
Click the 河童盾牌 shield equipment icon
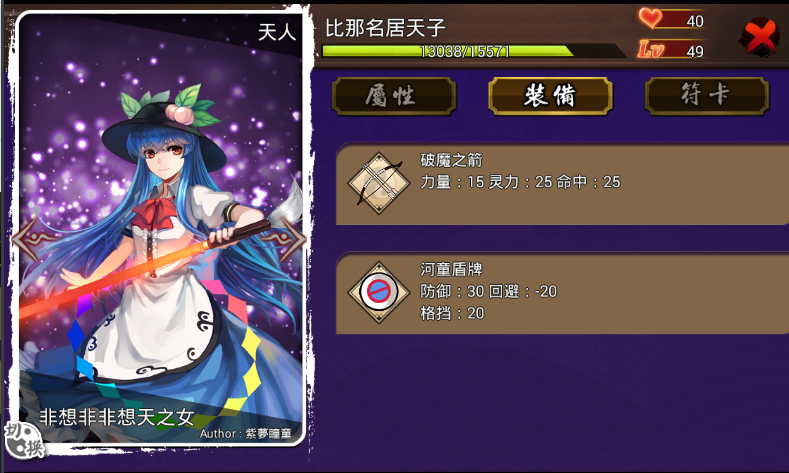[x=379, y=292]
